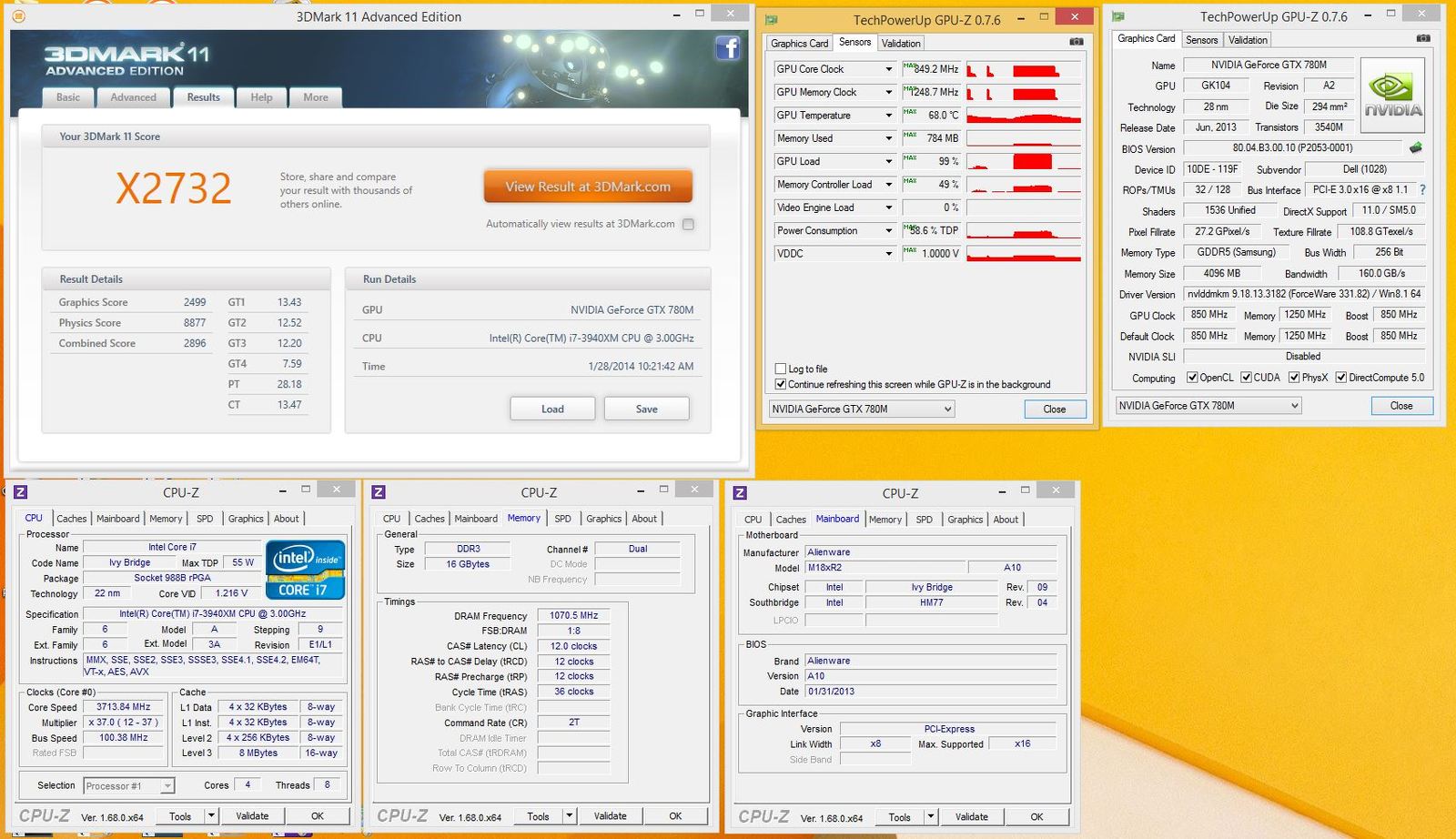Screen dimensions: 1456x839
Task: Click the Bus Interface question mark icon
Action: click(x=1422, y=190)
